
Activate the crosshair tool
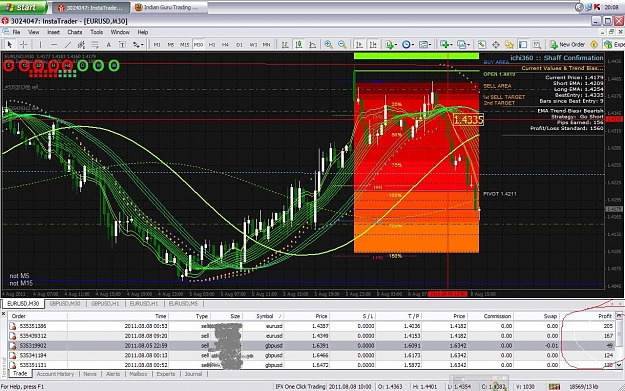point(24,45)
